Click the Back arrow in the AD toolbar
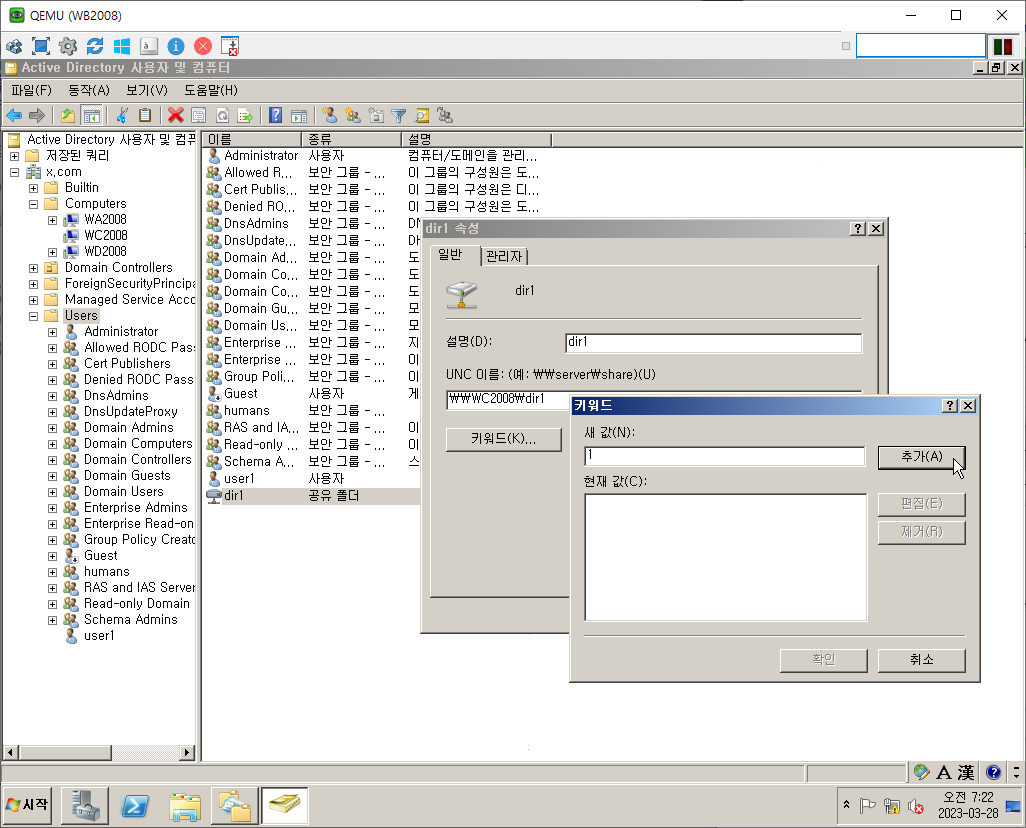Screen dimensions: 1026x828 (x=14, y=116)
